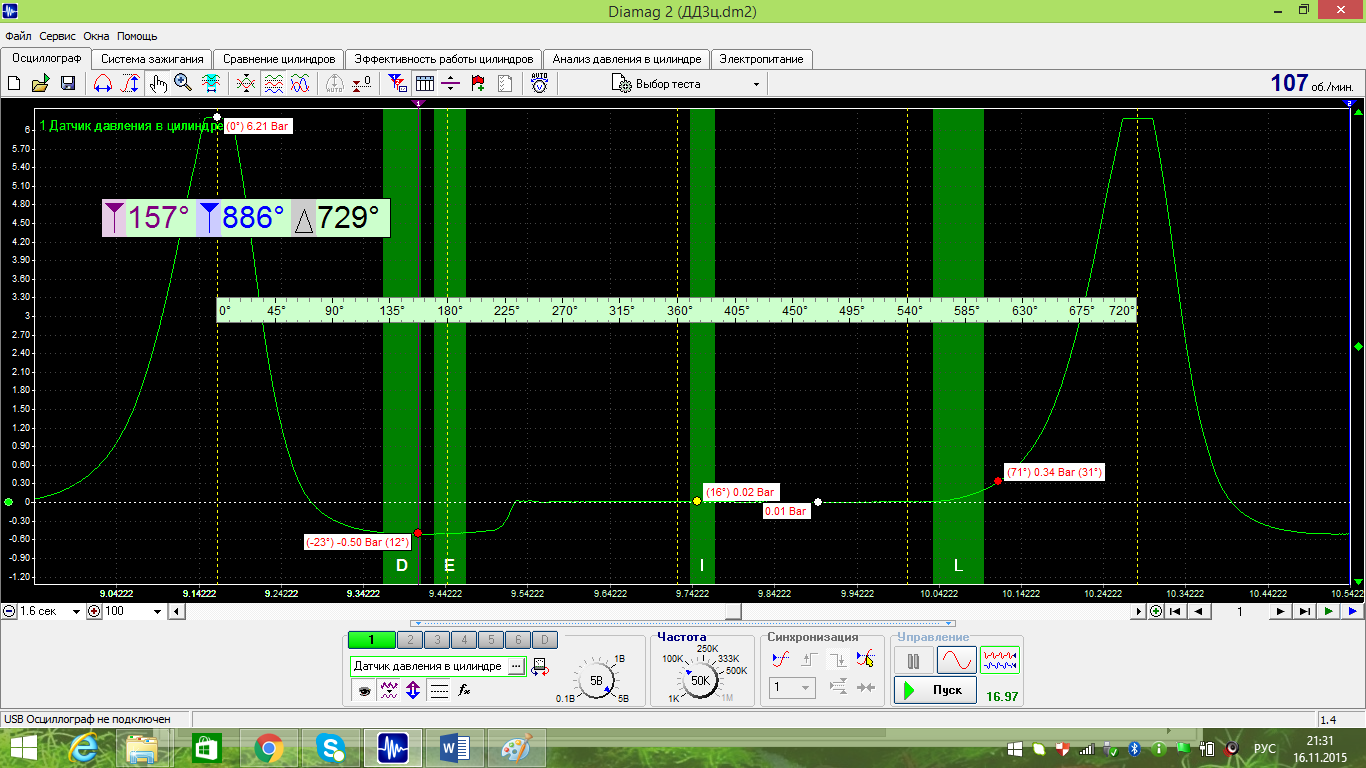Screen dimensions: 1366x768
Task: Open the Сравнение цилиндров tab
Action: coord(279,59)
